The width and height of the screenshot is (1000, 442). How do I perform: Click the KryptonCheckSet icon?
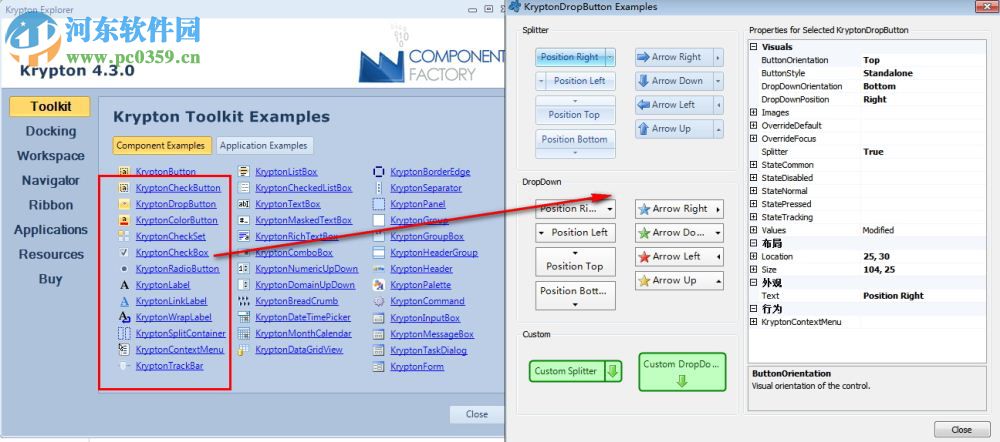coord(124,237)
